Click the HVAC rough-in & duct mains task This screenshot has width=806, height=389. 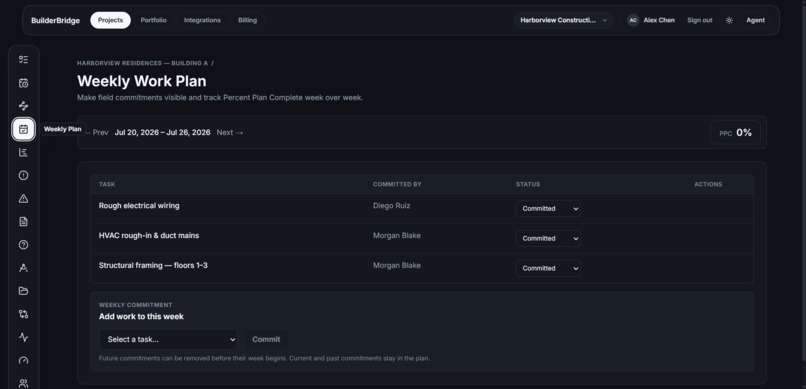149,235
